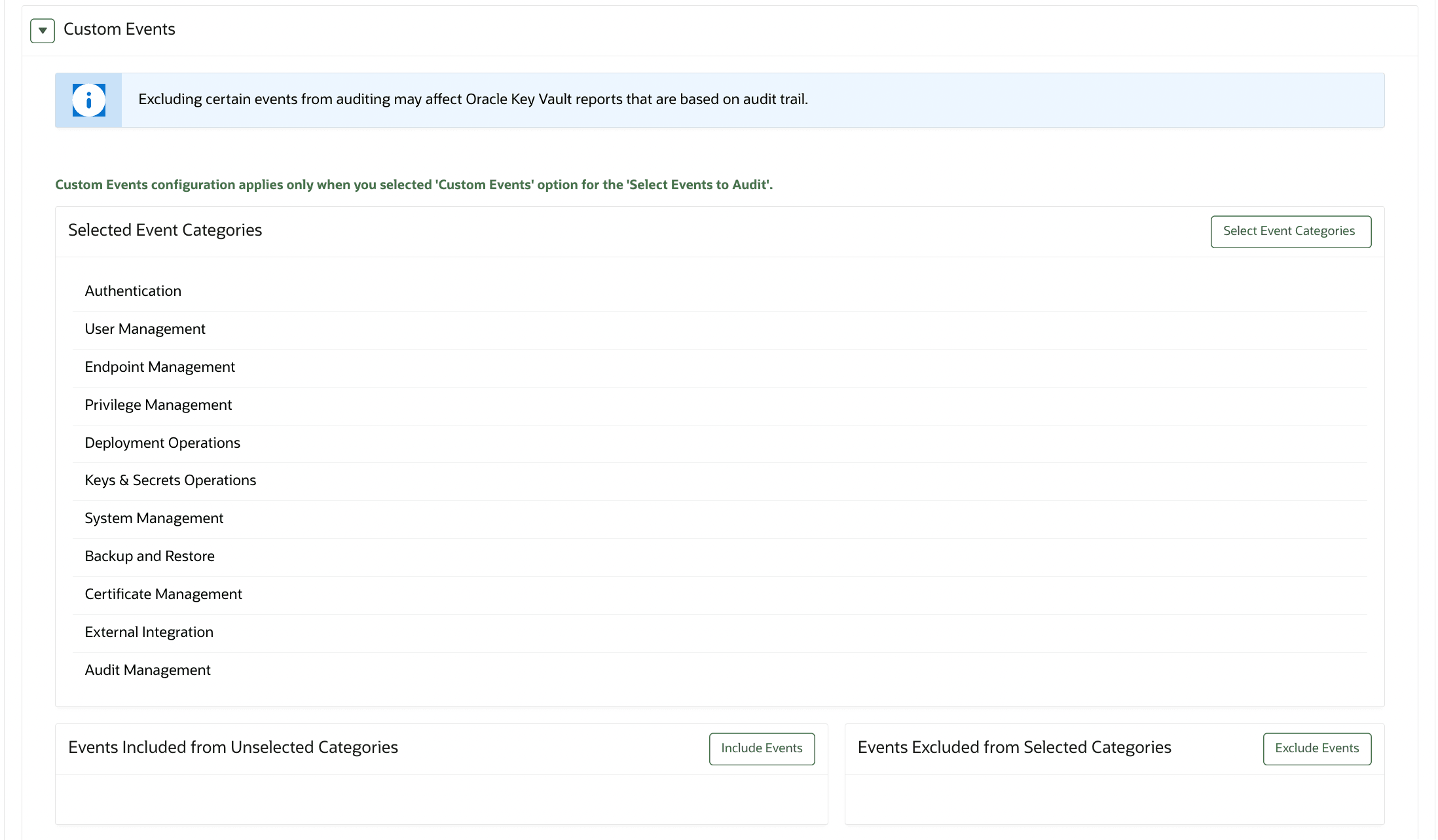Select the Certificate Management category
Image resolution: width=1438 pixels, height=840 pixels.
click(163, 594)
